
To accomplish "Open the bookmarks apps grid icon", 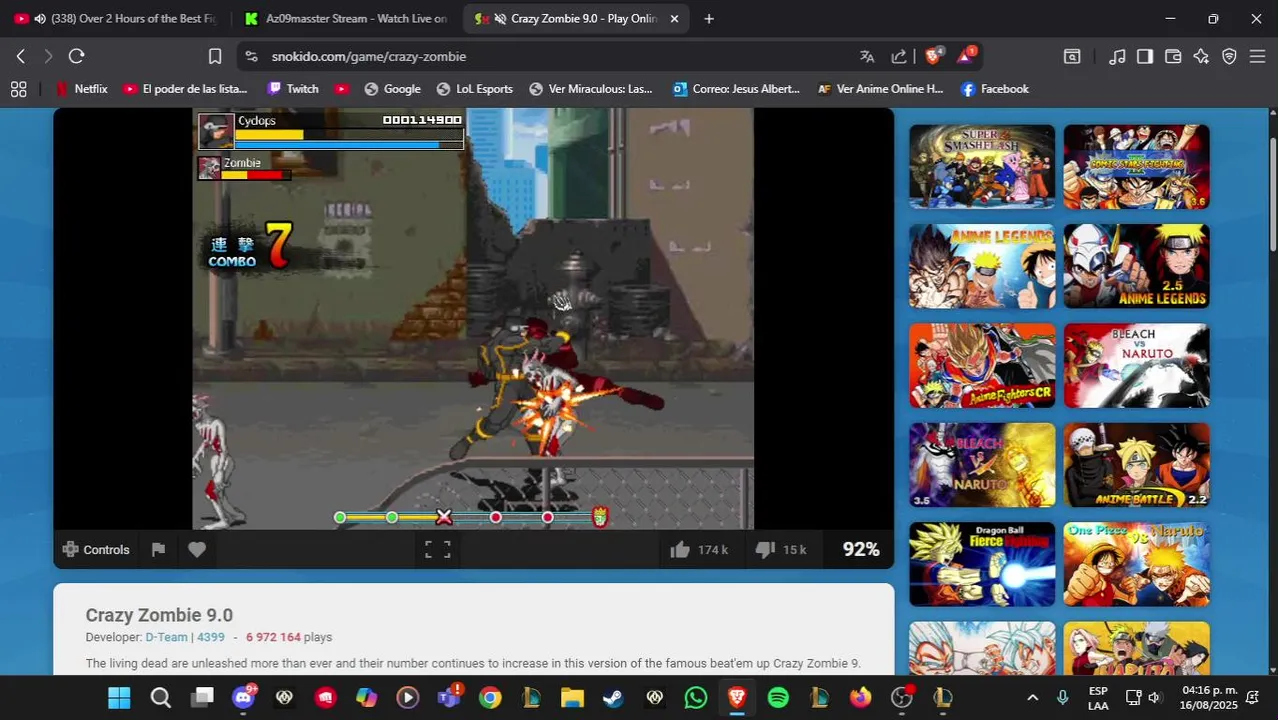I will click(x=18, y=89).
